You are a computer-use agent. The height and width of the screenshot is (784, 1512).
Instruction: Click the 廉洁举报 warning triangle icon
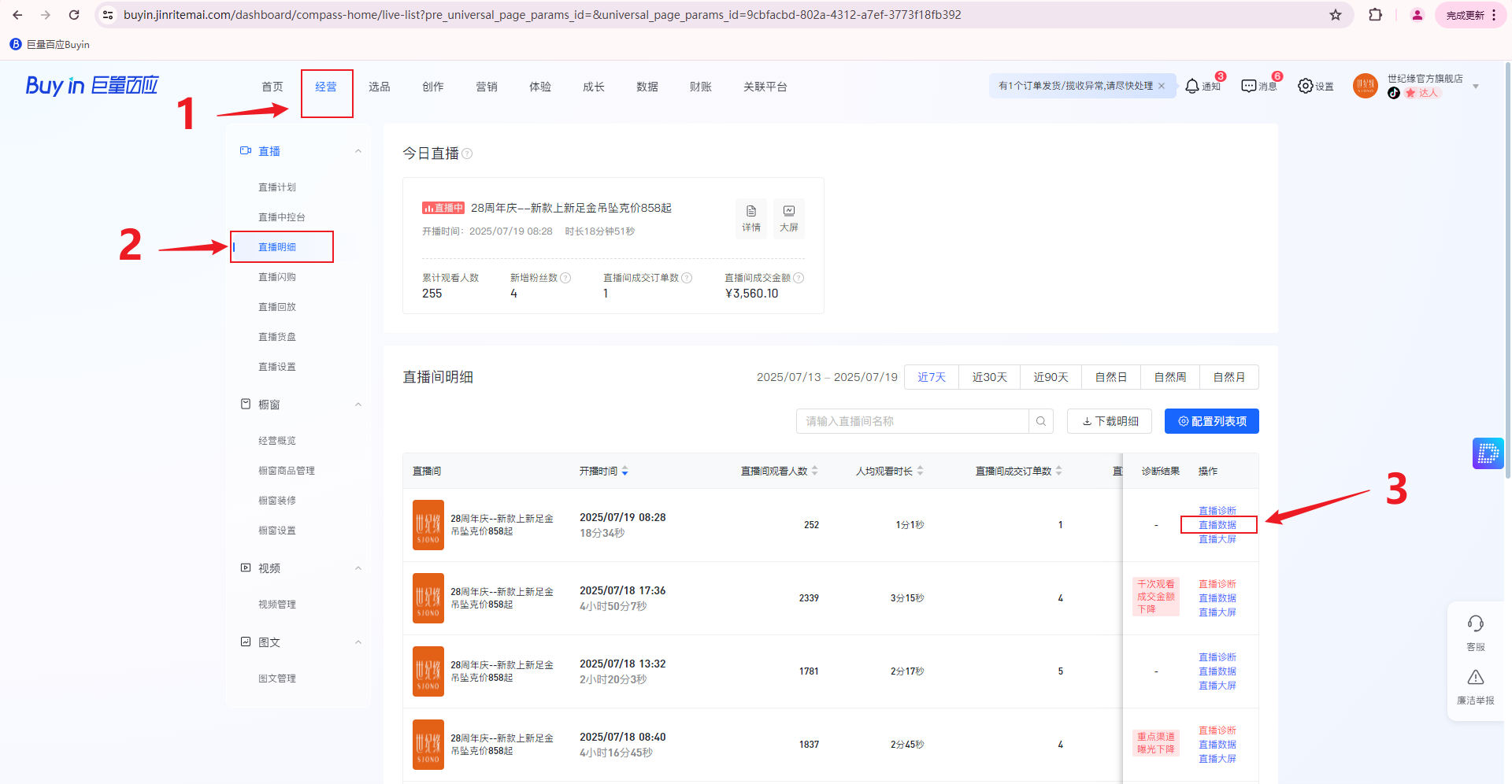1475,679
